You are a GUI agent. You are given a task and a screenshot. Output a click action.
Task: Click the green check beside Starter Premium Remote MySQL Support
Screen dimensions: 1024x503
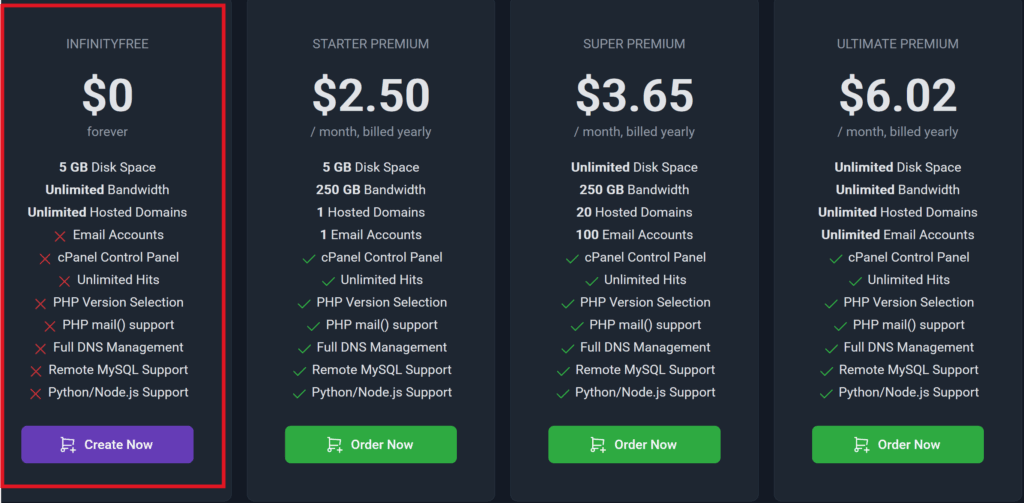pos(299,371)
